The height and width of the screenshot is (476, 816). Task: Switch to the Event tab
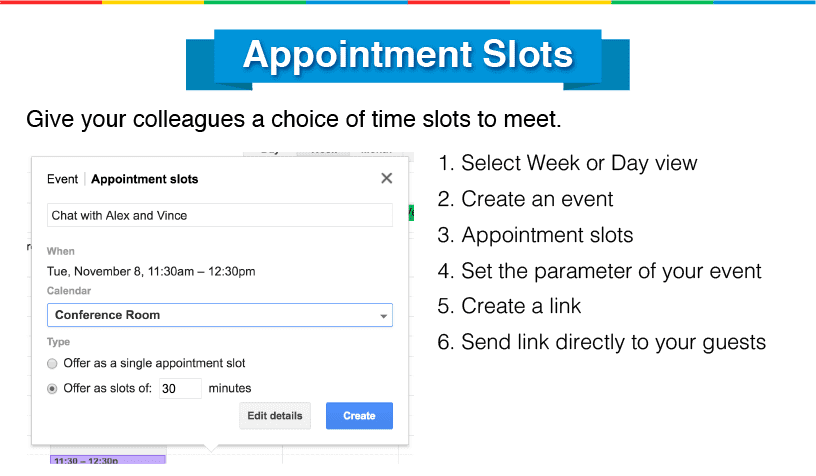pos(62,179)
